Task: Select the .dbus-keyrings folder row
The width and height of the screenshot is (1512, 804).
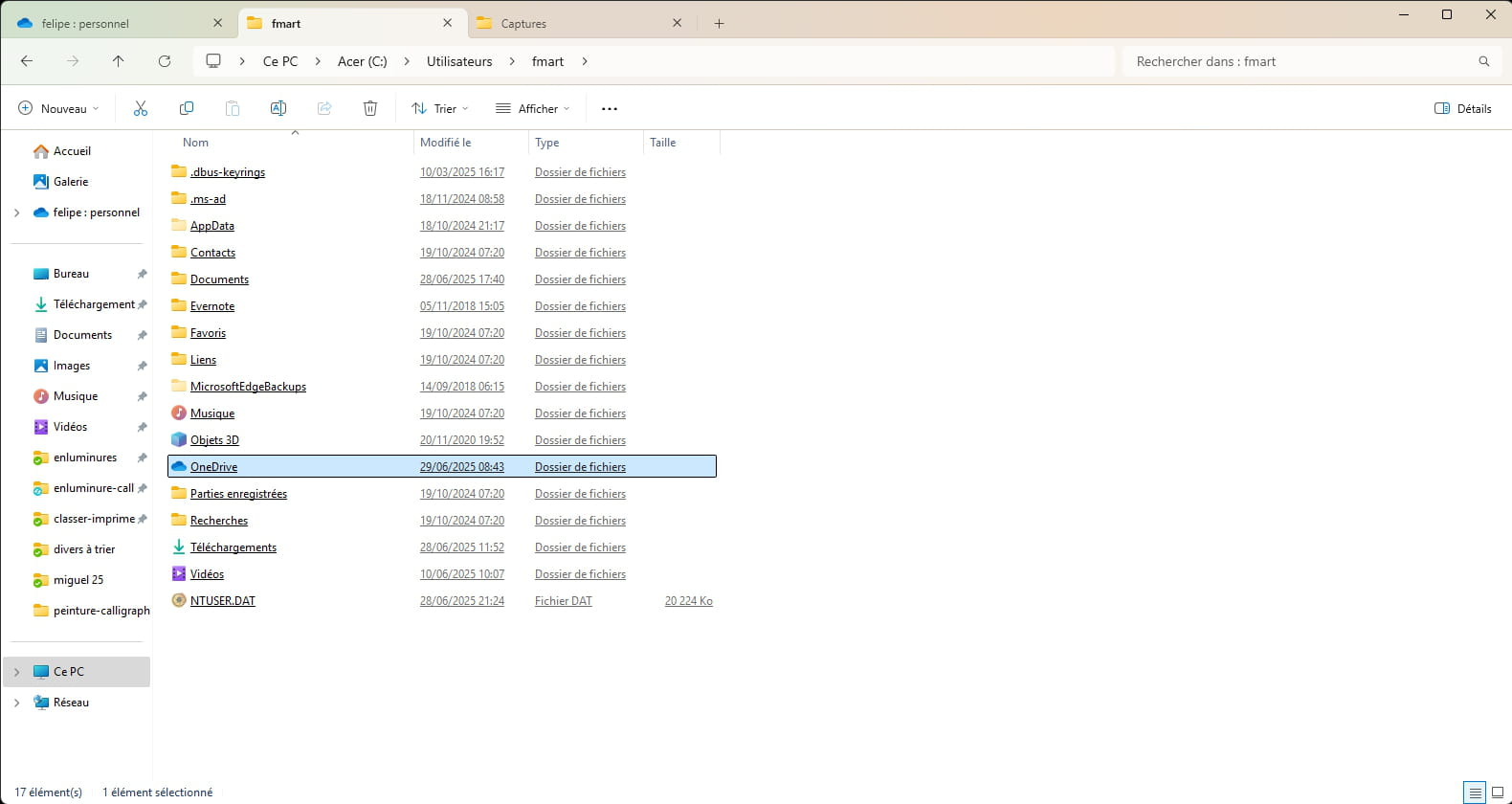Action: [442, 171]
